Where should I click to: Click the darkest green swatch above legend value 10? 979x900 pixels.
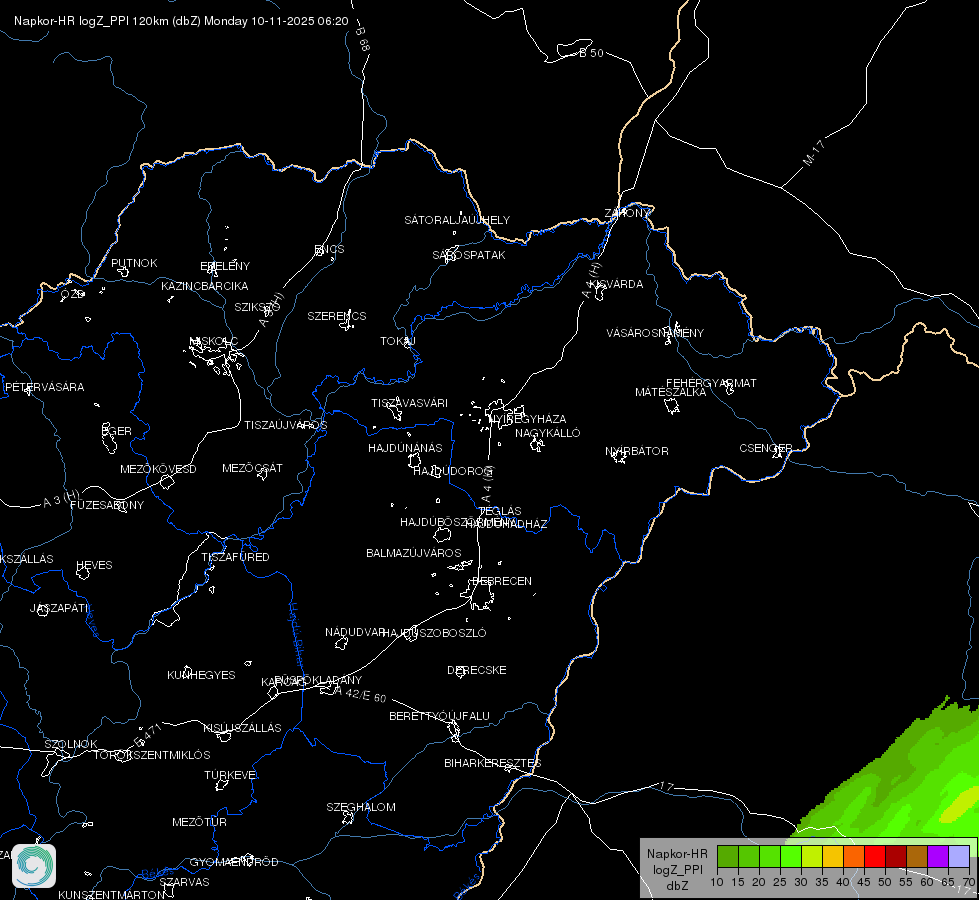pos(728,857)
